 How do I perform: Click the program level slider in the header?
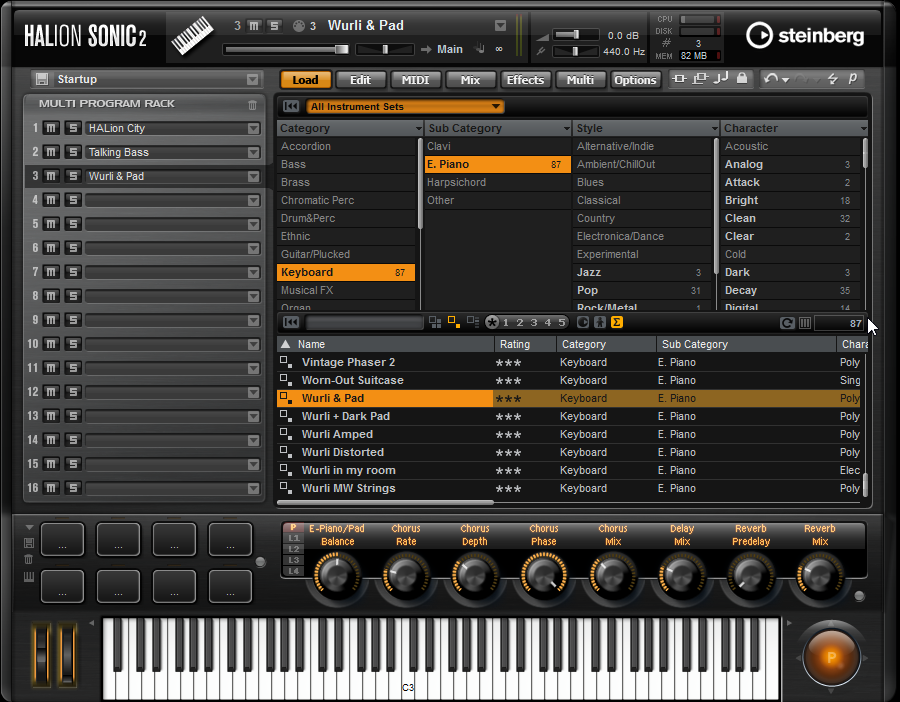(286, 49)
